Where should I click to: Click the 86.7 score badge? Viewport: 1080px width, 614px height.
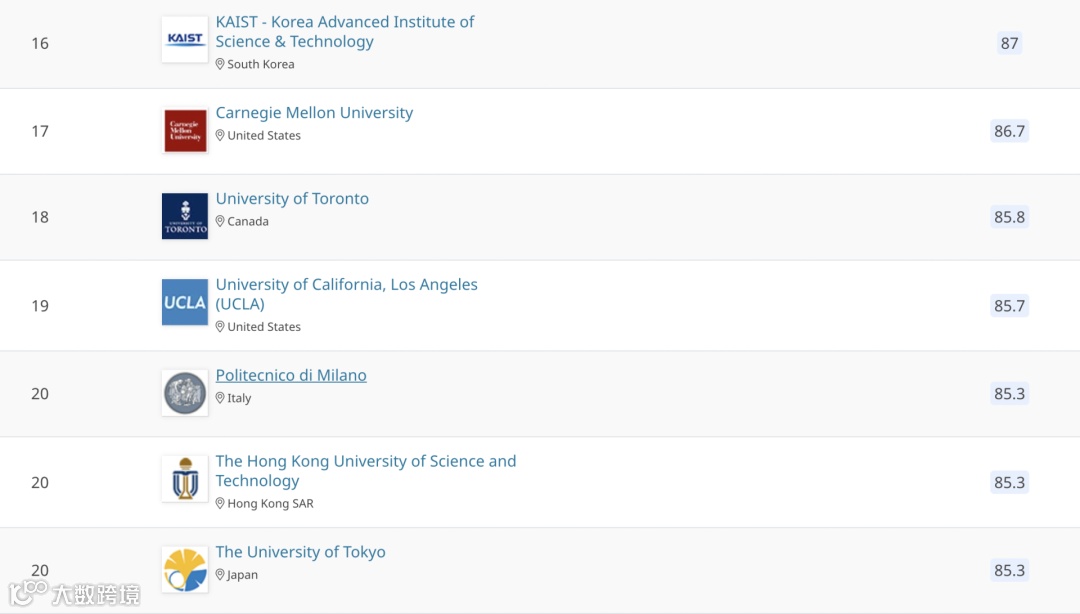(1009, 131)
